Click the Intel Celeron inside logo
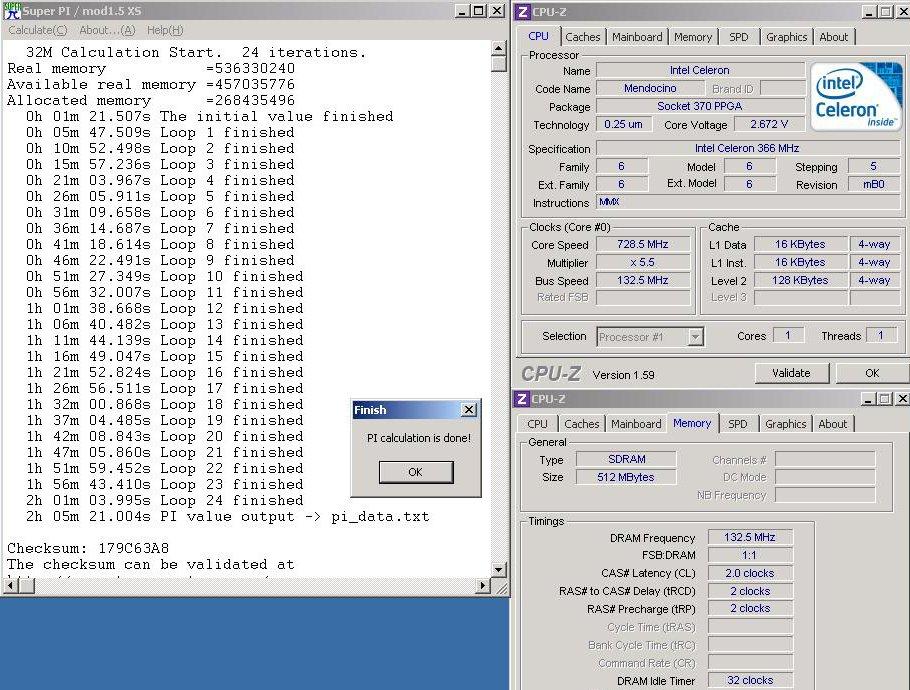The width and height of the screenshot is (910, 690). coord(855,96)
